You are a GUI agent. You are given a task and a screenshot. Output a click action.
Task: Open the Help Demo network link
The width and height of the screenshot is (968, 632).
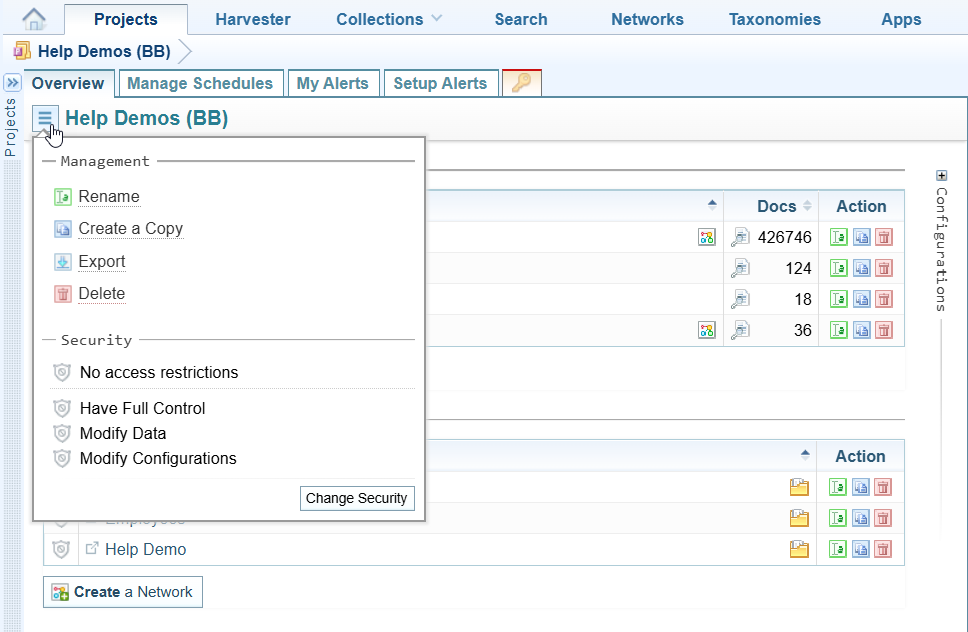145,549
